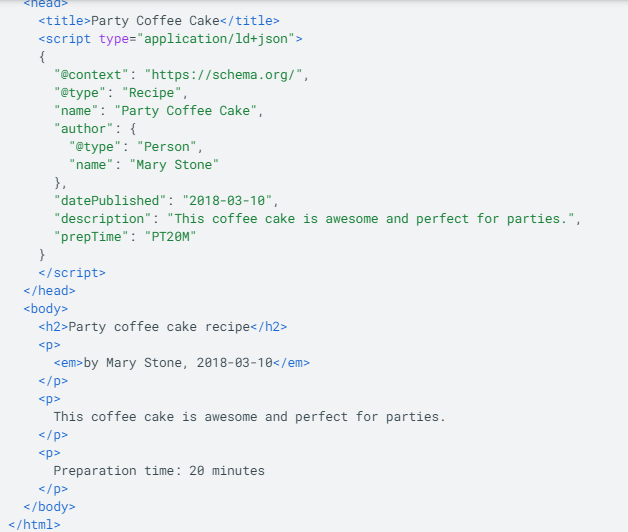Click the "prepTime": "PT20M" line
Screen dimensions: 628x532
coord(125,237)
